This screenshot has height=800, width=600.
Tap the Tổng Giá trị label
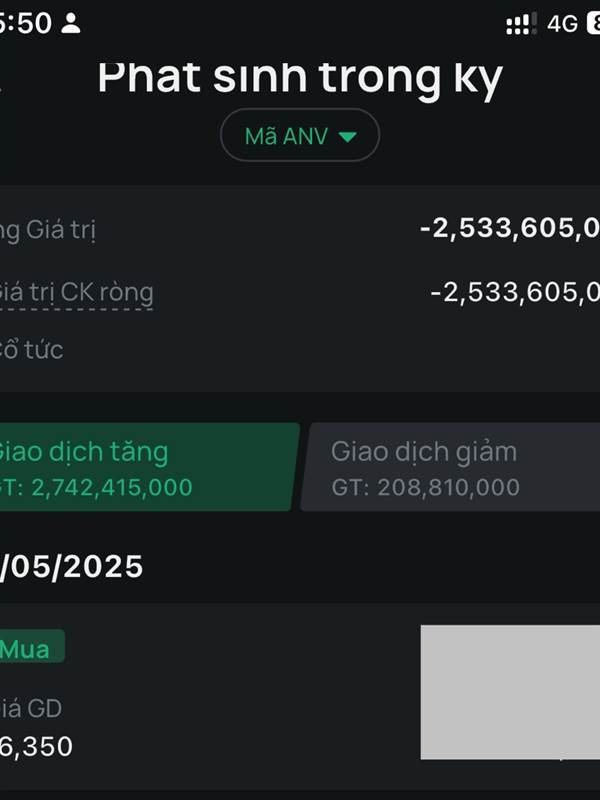(48, 229)
